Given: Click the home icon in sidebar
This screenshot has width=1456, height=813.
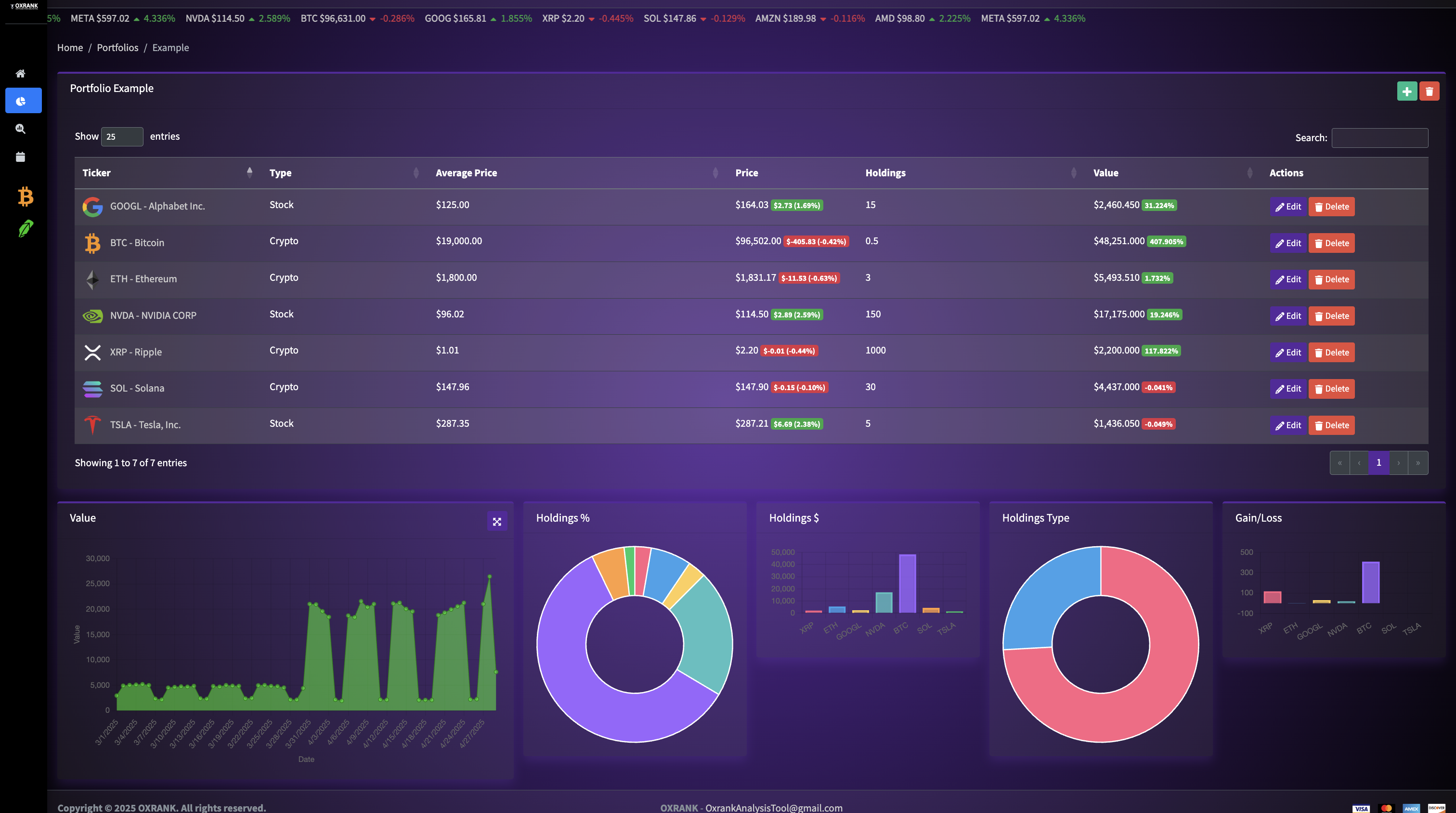Looking at the screenshot, I should click(20, 74).
